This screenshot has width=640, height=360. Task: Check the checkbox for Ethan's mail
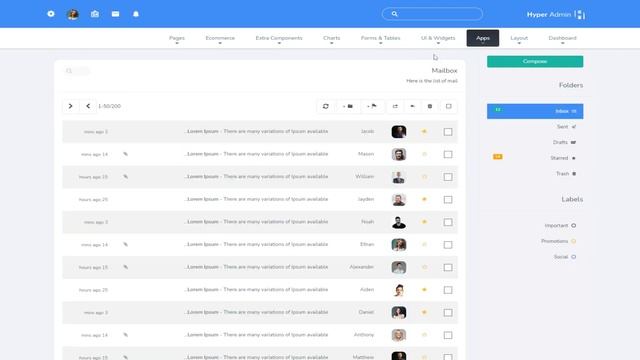(448, 244)
